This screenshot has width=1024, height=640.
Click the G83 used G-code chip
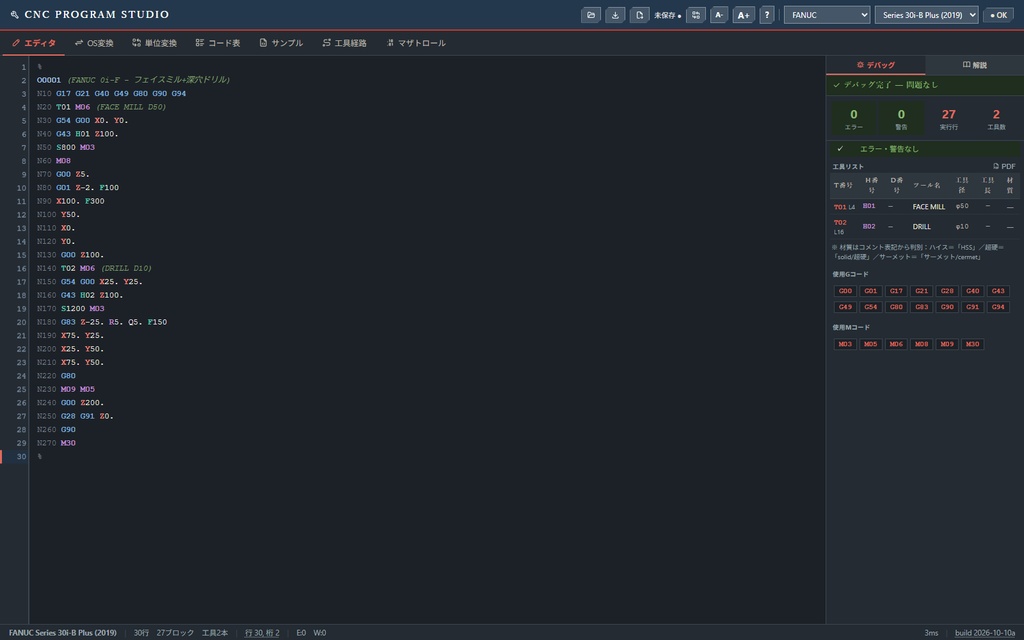click(x=921, y=307)
